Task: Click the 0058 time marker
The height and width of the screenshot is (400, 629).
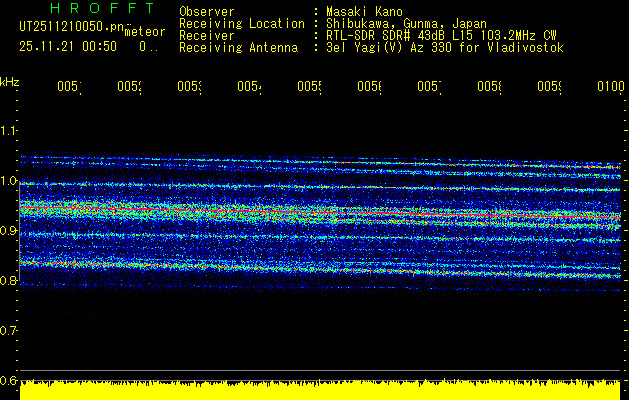Action: (x=490, y=86)
